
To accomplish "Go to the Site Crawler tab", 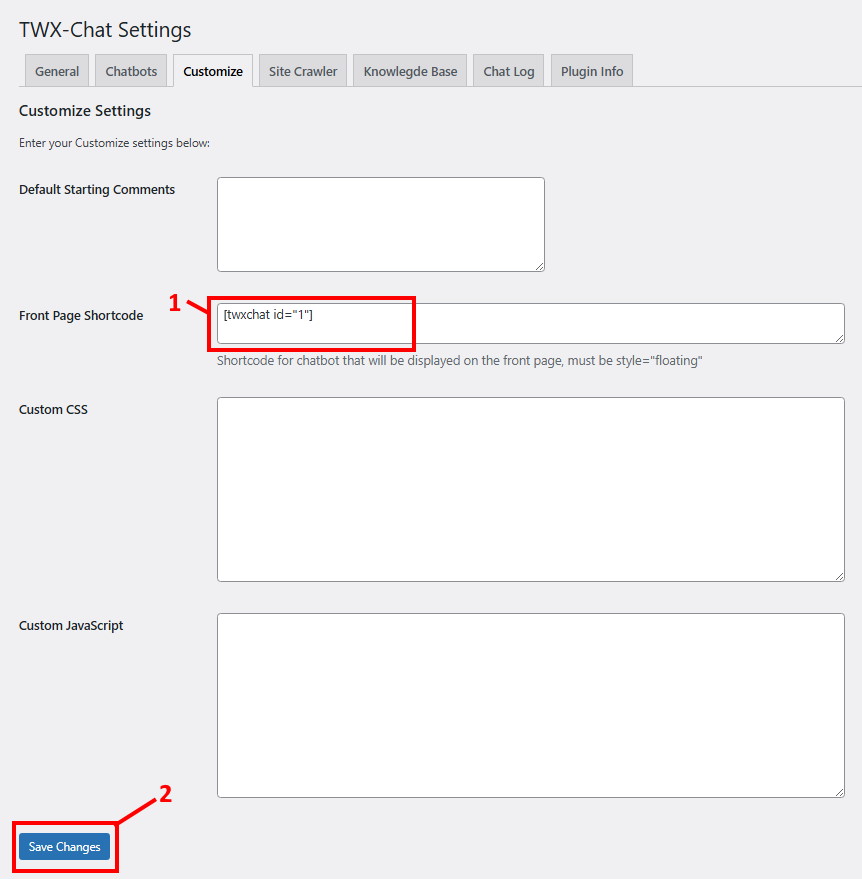I will (x=303, y=71).
